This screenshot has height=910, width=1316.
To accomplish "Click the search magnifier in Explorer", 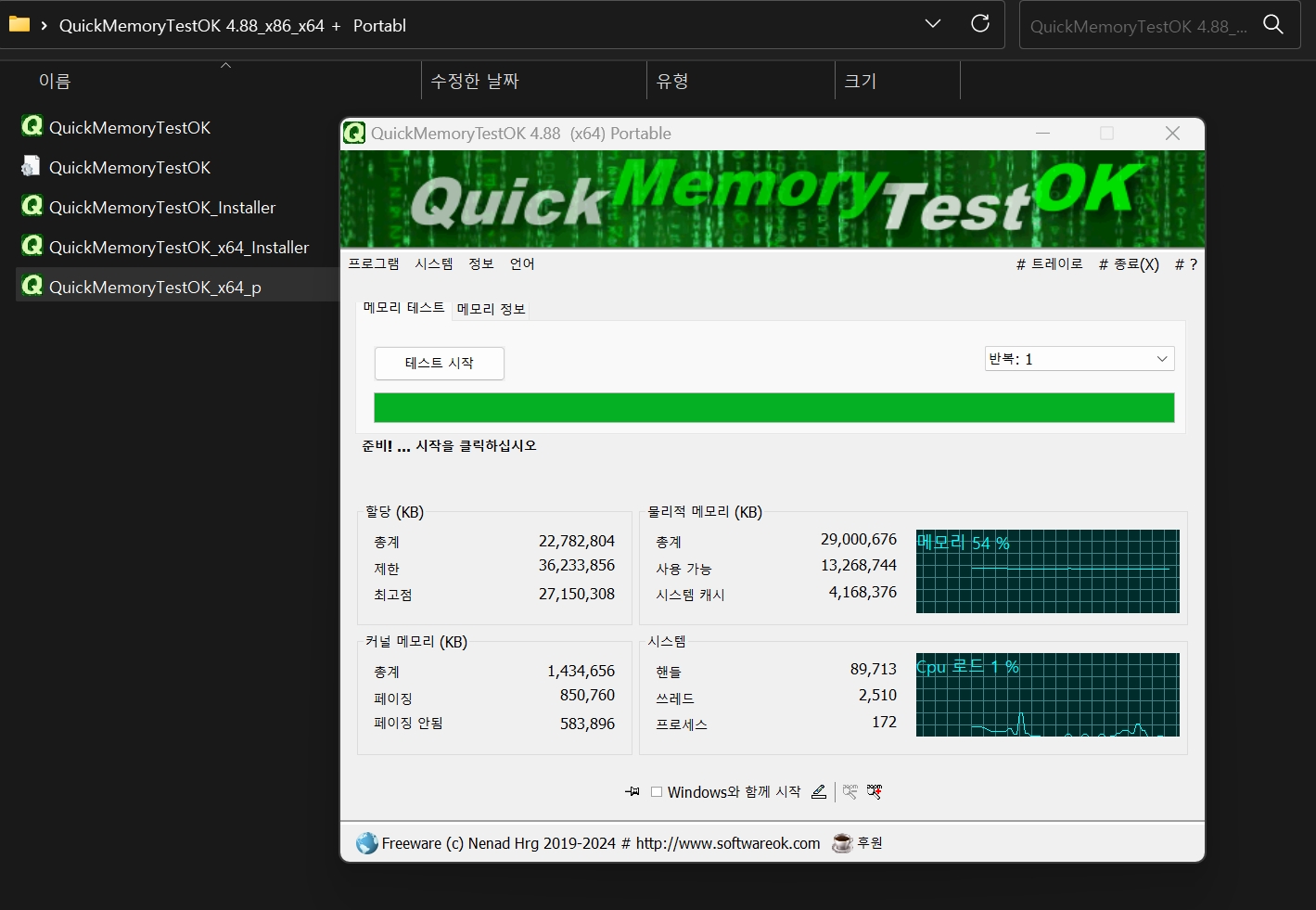I will pyautogui.click(x=1274, y=25).
